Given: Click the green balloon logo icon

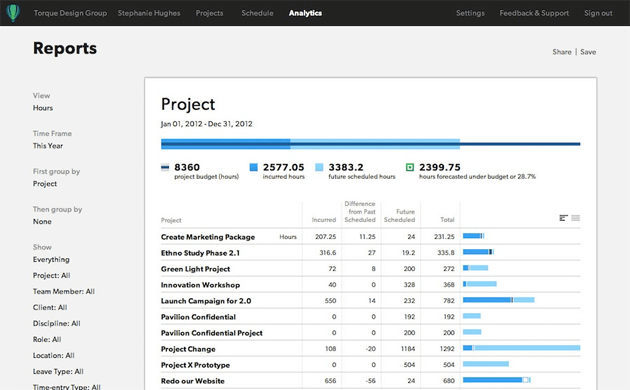Looking at the screenshot, I should tap(13, 13).
